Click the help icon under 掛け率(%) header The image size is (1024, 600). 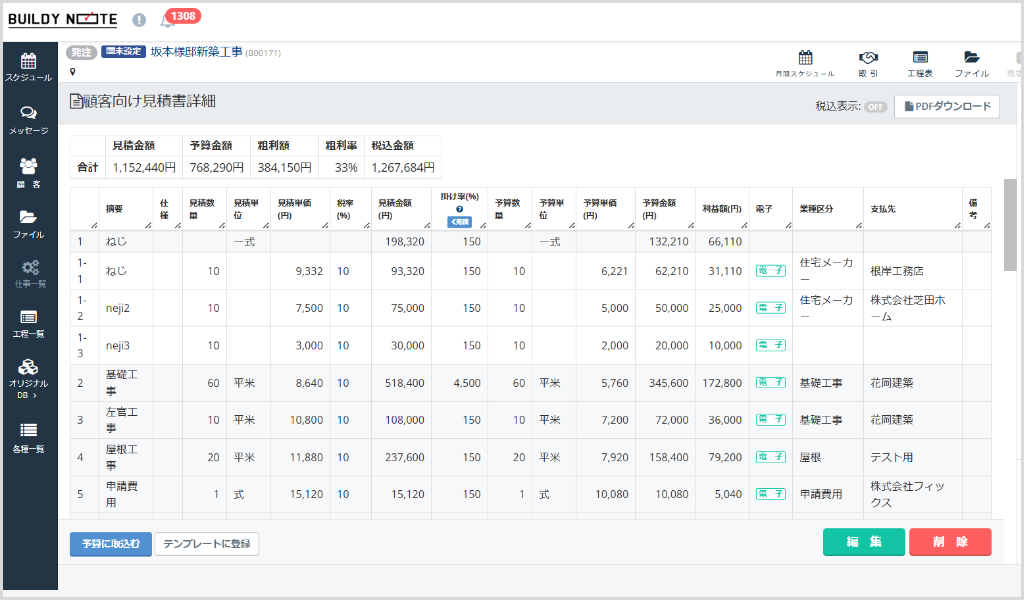pos(459,209)
